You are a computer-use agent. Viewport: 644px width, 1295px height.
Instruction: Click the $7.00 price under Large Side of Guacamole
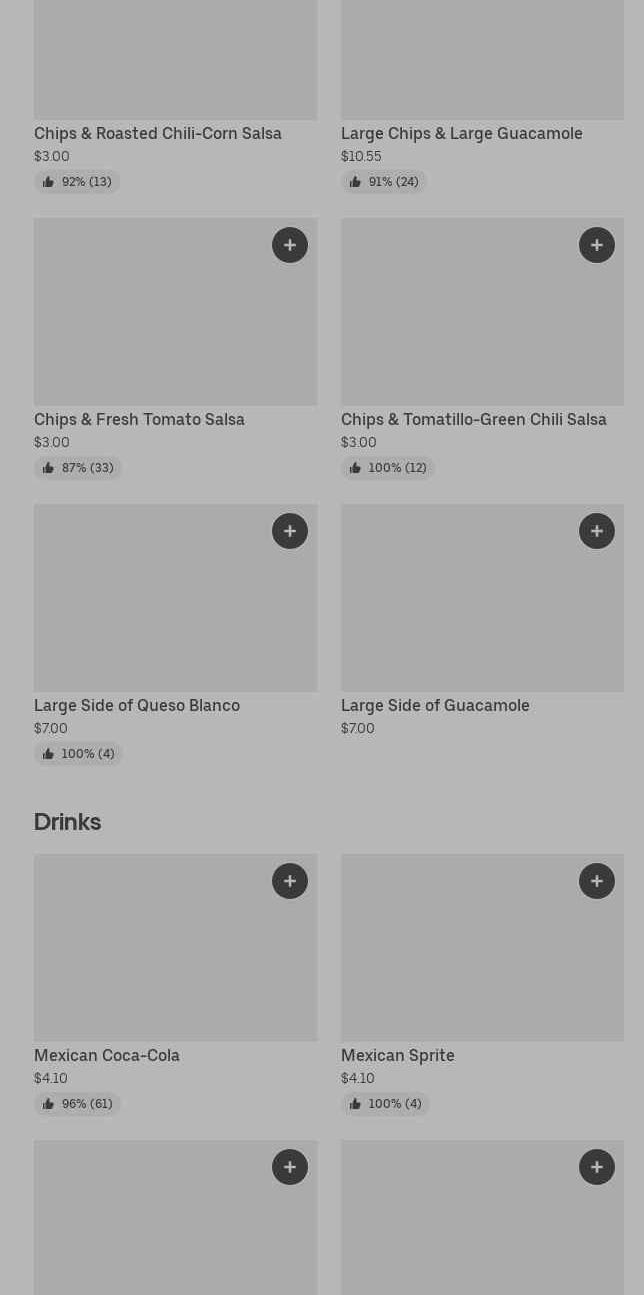358,729
